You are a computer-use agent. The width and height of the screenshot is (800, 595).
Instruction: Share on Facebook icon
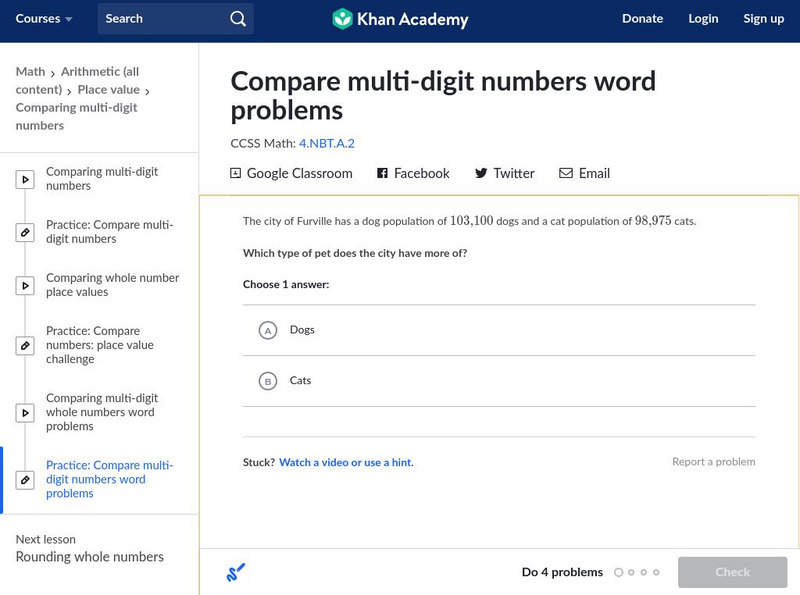pyautogui.click(x=382, y=173)
